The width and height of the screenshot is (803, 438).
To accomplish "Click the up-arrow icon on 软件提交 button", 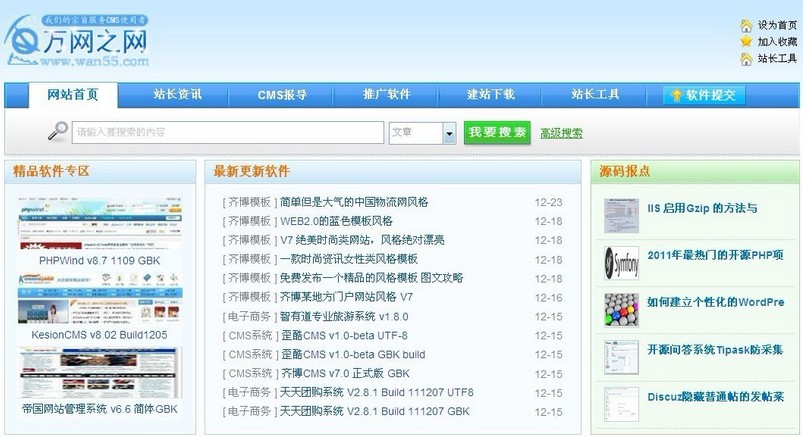I will click(x=676, y=95).
